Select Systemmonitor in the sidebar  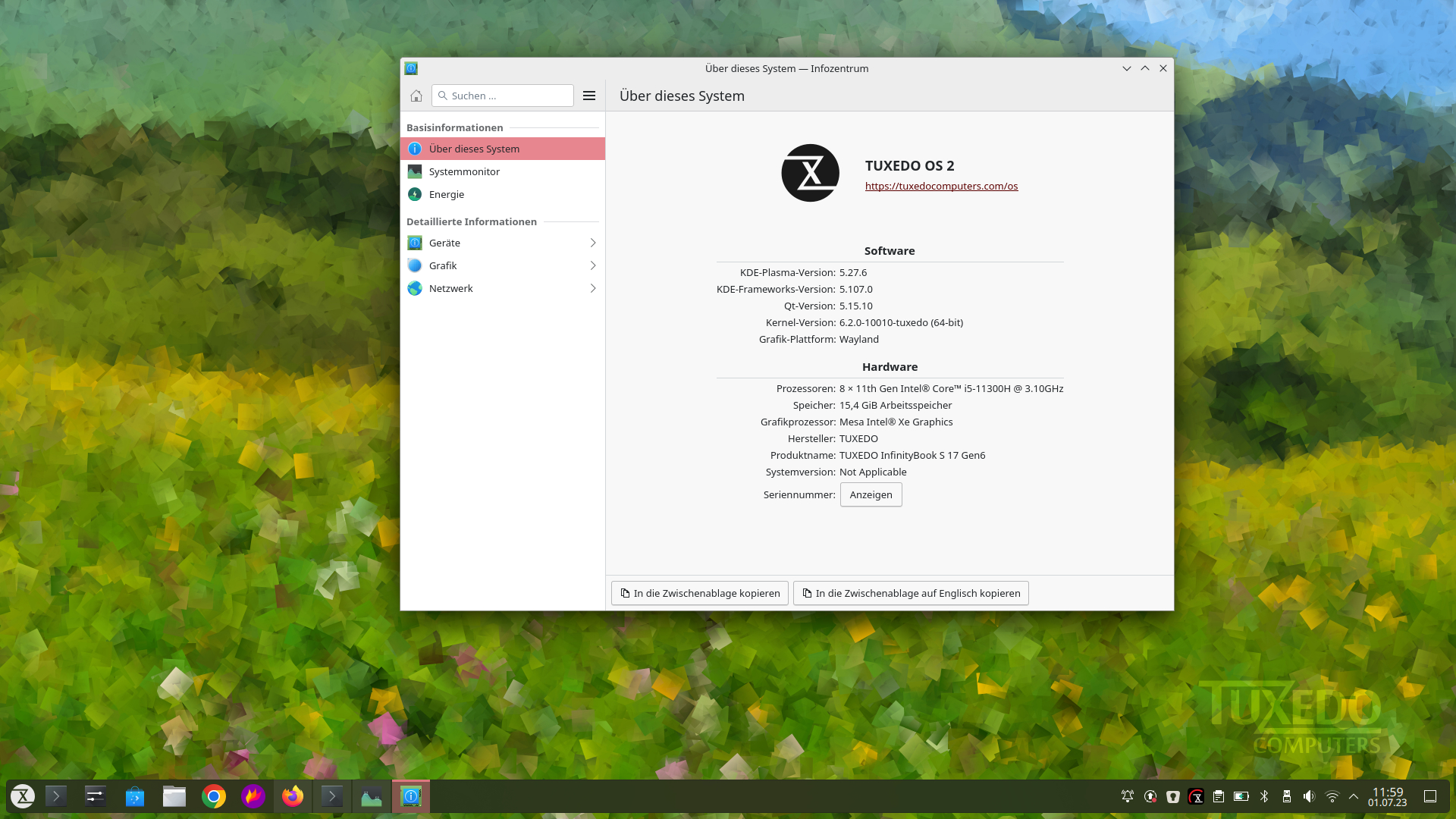[x=464, y=171]
